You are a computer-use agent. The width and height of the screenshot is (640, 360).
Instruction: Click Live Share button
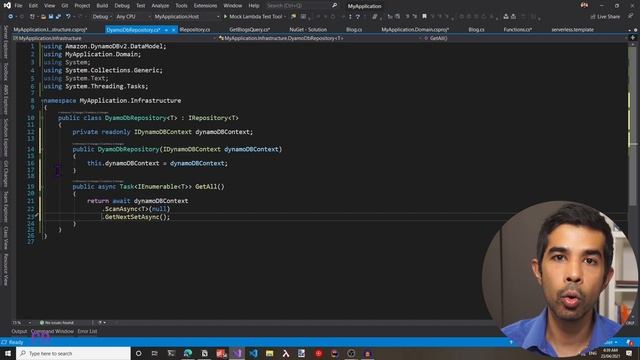pos(605,17)
